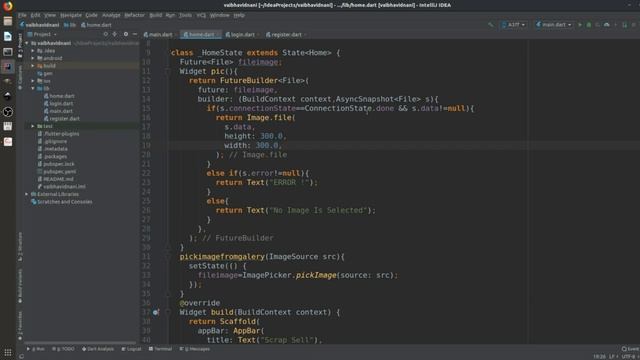Open IntelliJ IDEA icon in dock

click(x=8, y=67)
